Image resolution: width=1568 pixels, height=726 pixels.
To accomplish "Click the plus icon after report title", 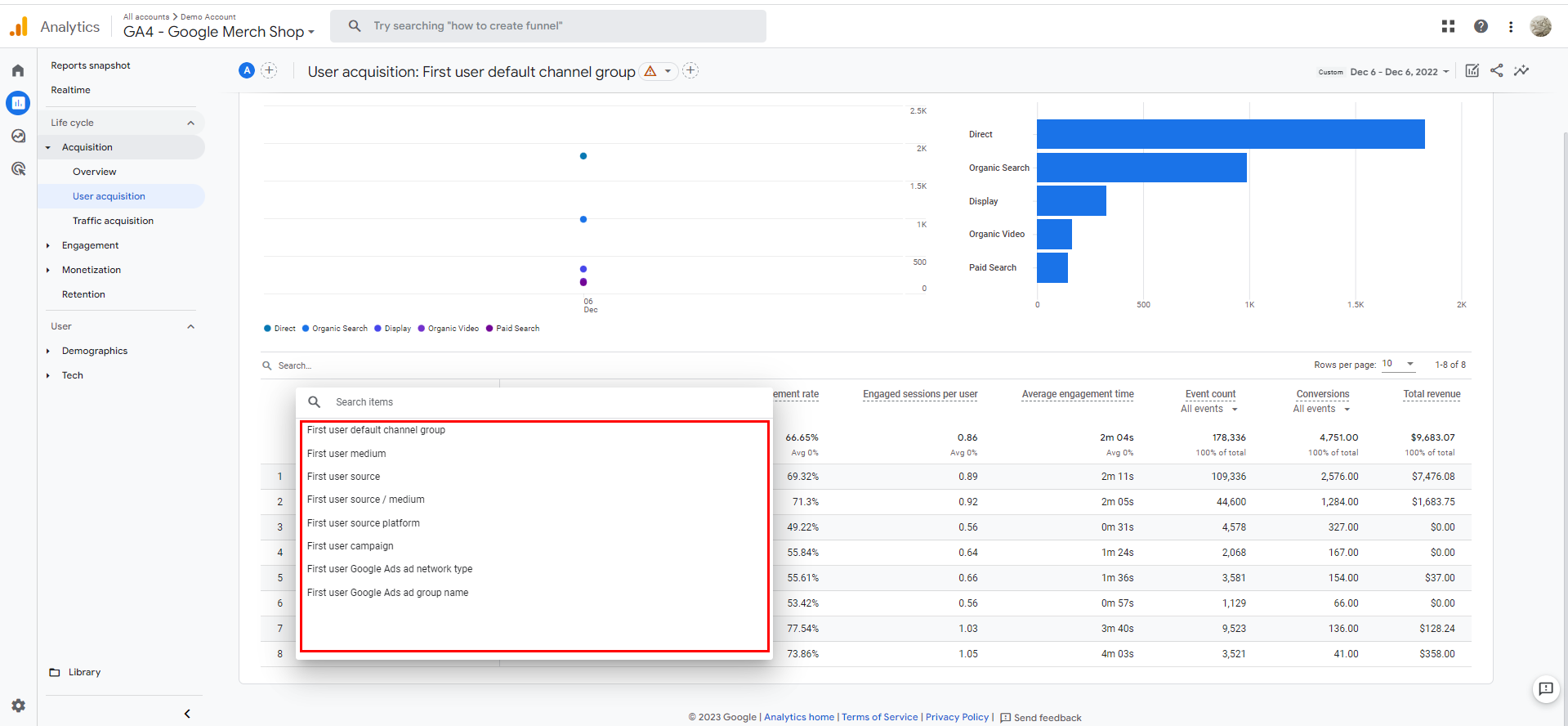I will pos(690,70).
